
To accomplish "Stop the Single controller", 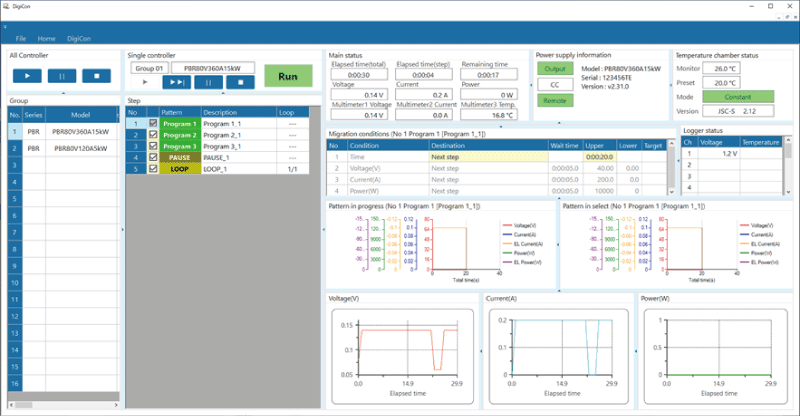I will [x=239, y=82].
